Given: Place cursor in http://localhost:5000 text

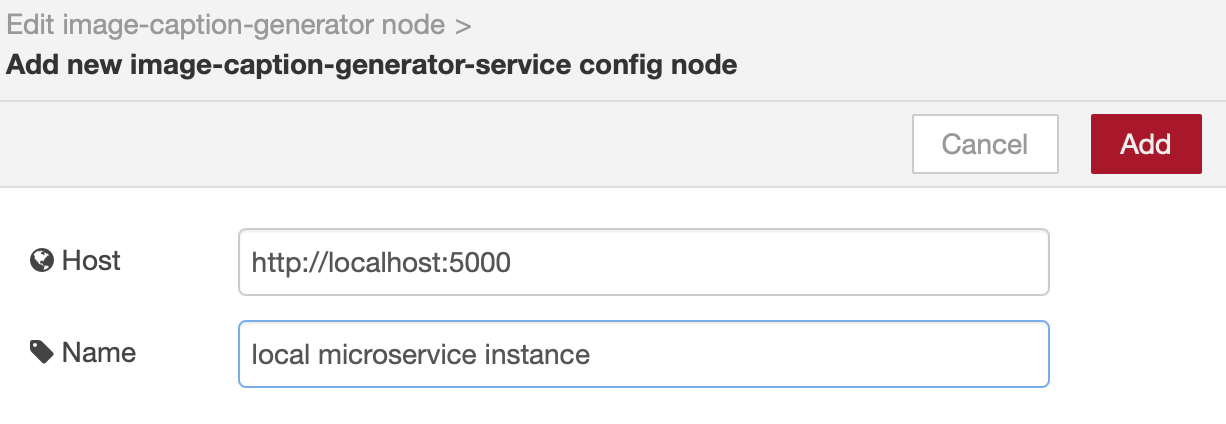Looking at the screenshot, I should click(381, 263).
